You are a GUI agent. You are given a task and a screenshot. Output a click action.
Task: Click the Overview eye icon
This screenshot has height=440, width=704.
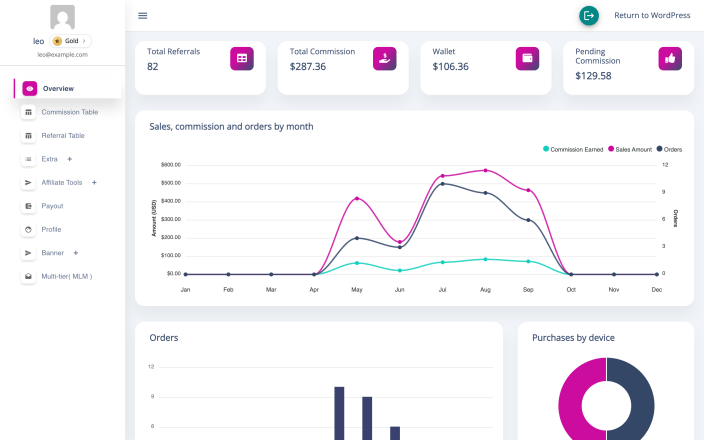[30, 88]
